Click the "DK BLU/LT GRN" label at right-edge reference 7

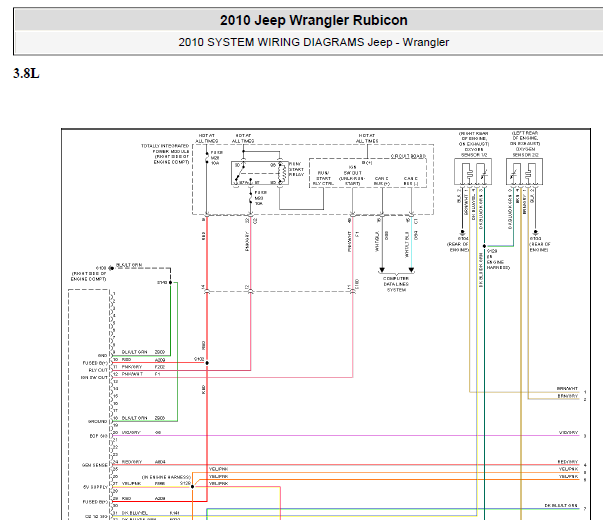(561, 505)
